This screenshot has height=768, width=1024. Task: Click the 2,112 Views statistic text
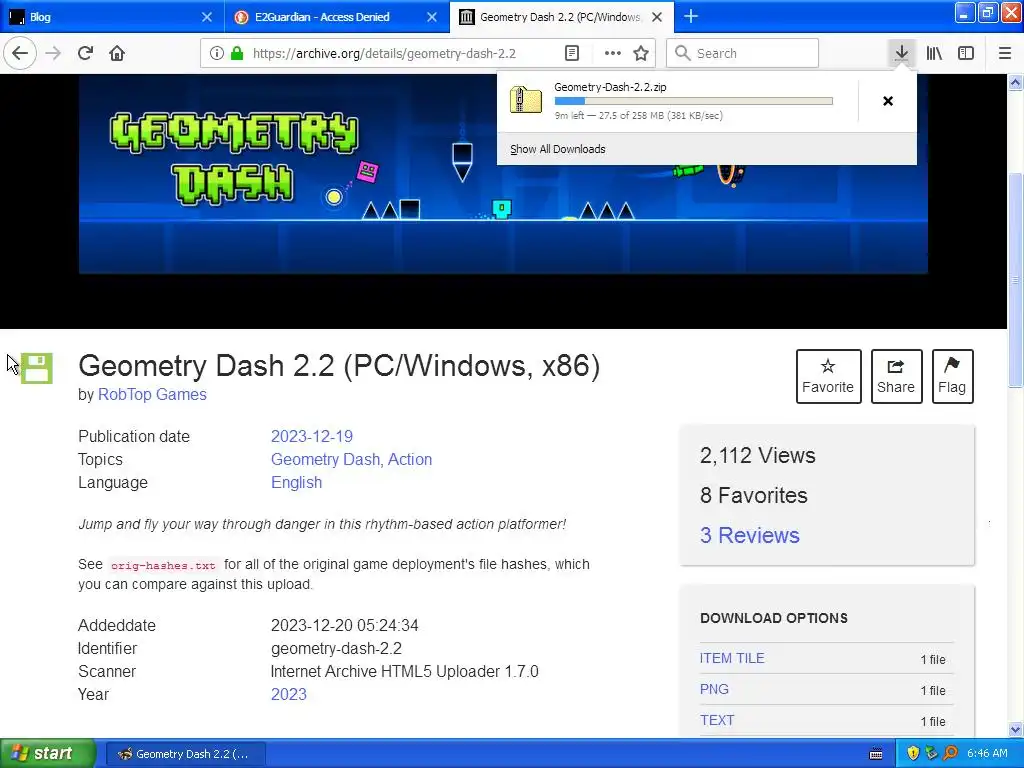point(758,455)
